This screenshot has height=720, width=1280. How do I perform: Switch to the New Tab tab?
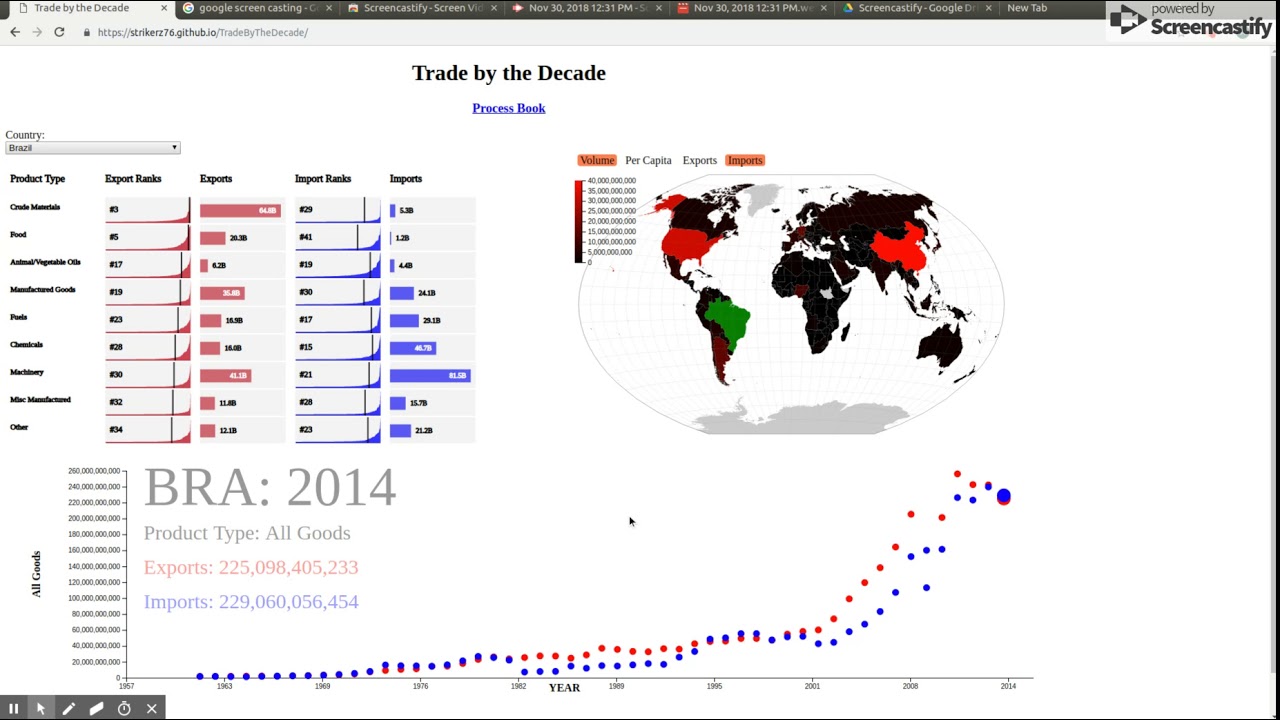1027,8
